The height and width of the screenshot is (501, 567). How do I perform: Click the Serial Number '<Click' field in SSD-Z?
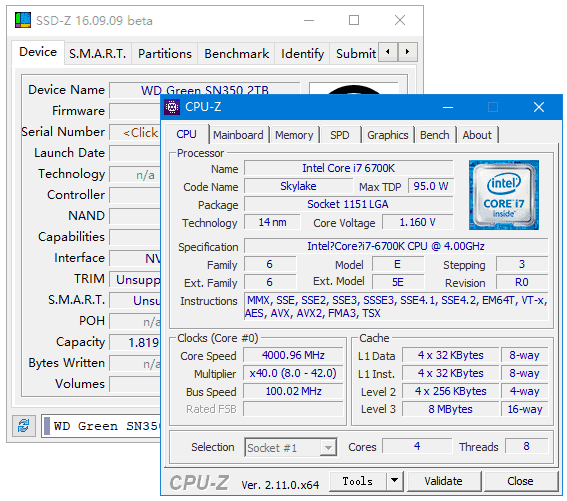(x=135, y=133)
